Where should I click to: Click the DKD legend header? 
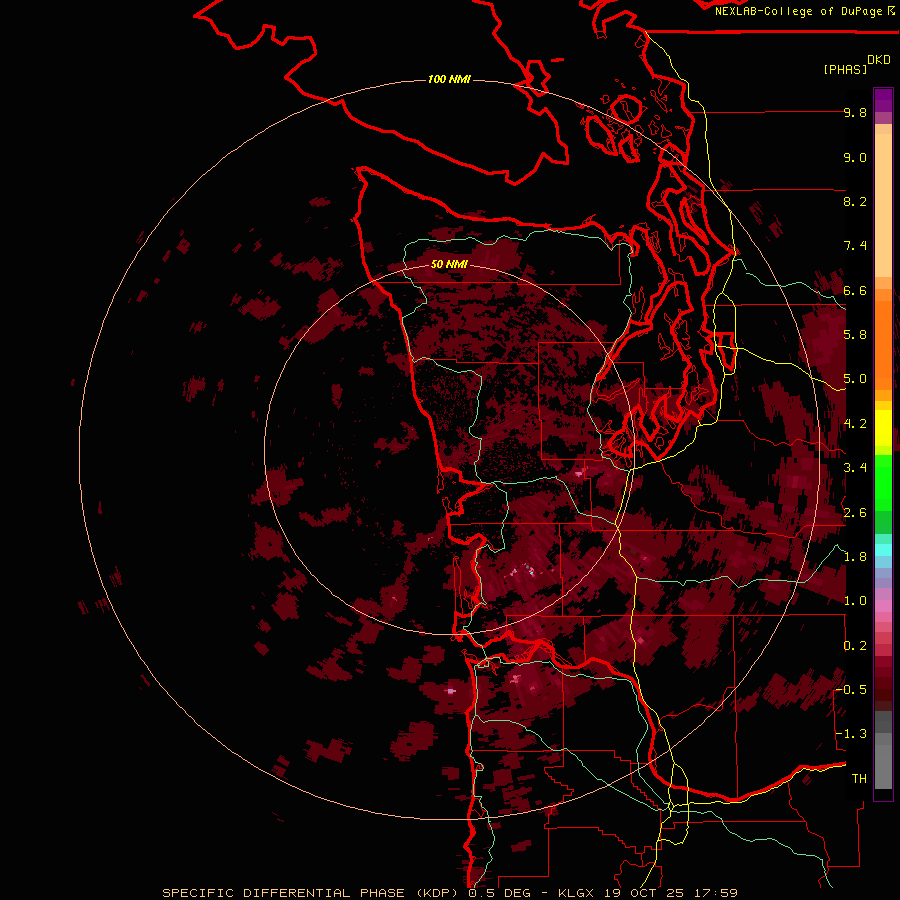coord(879,59)
